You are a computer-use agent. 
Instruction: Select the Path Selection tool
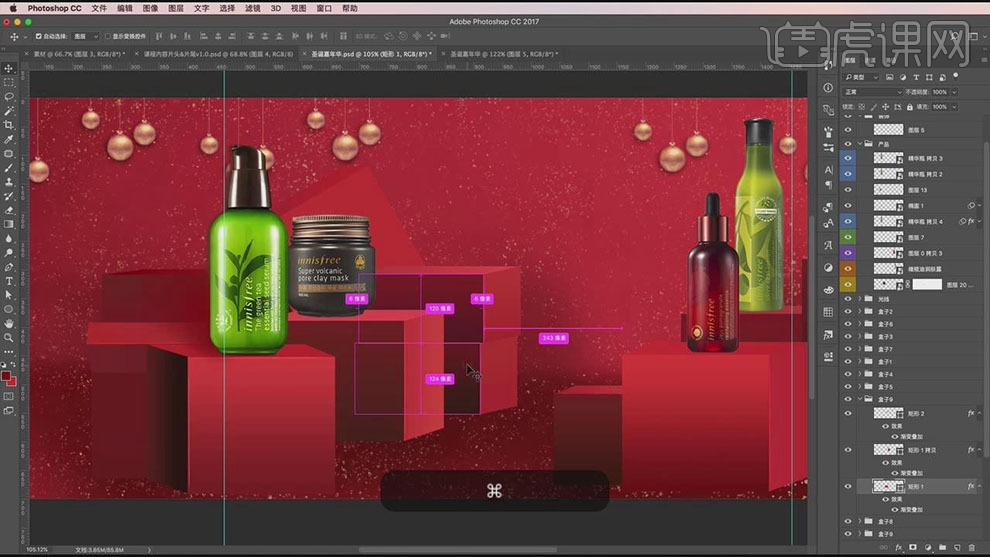coord(9,295)
